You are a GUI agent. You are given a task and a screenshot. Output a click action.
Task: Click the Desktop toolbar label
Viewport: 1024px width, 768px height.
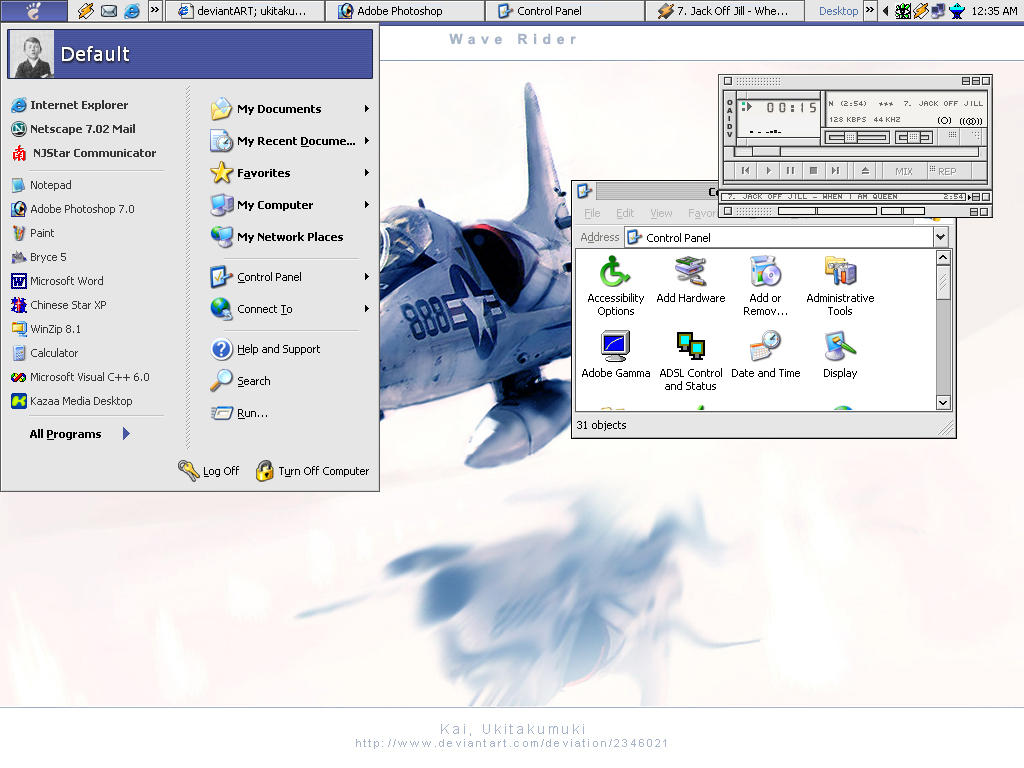click(839, 11)
